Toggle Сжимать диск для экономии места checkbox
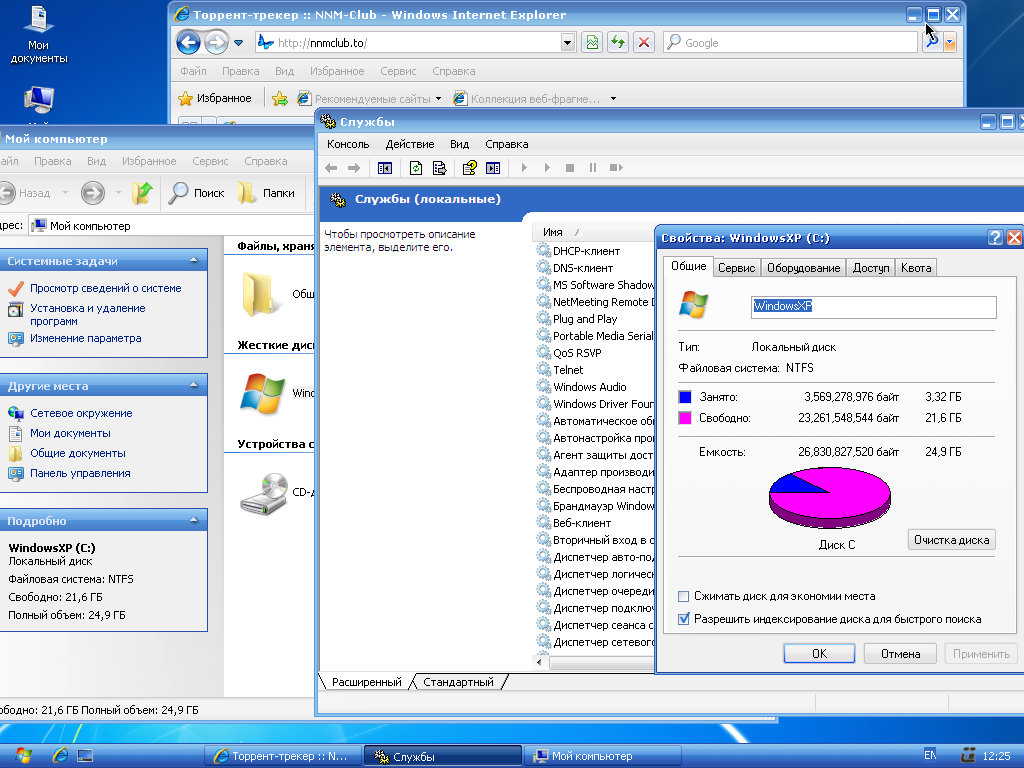The image size is (1024, 768). coord(684,596)
